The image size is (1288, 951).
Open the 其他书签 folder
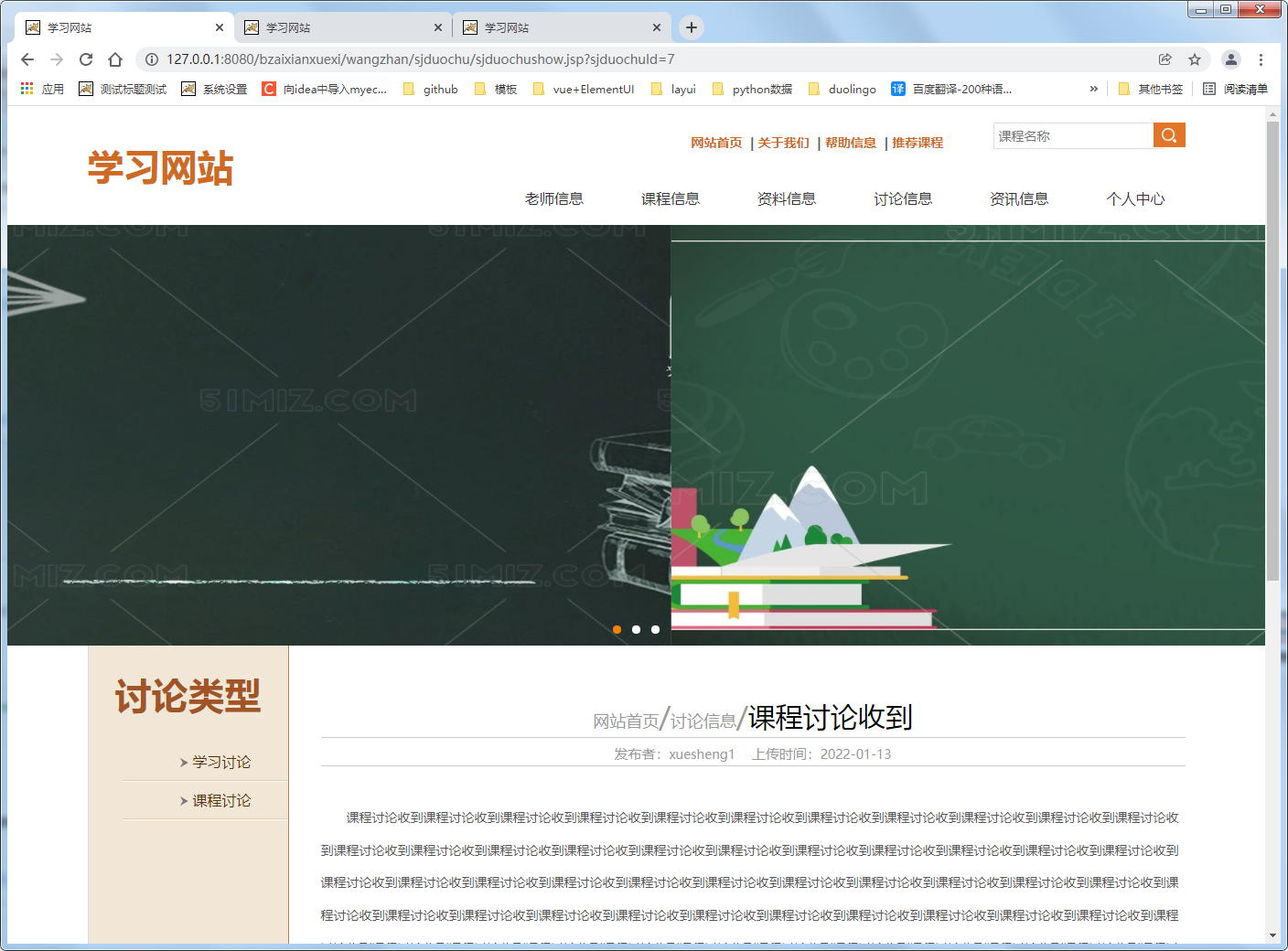pos(1151,89)
